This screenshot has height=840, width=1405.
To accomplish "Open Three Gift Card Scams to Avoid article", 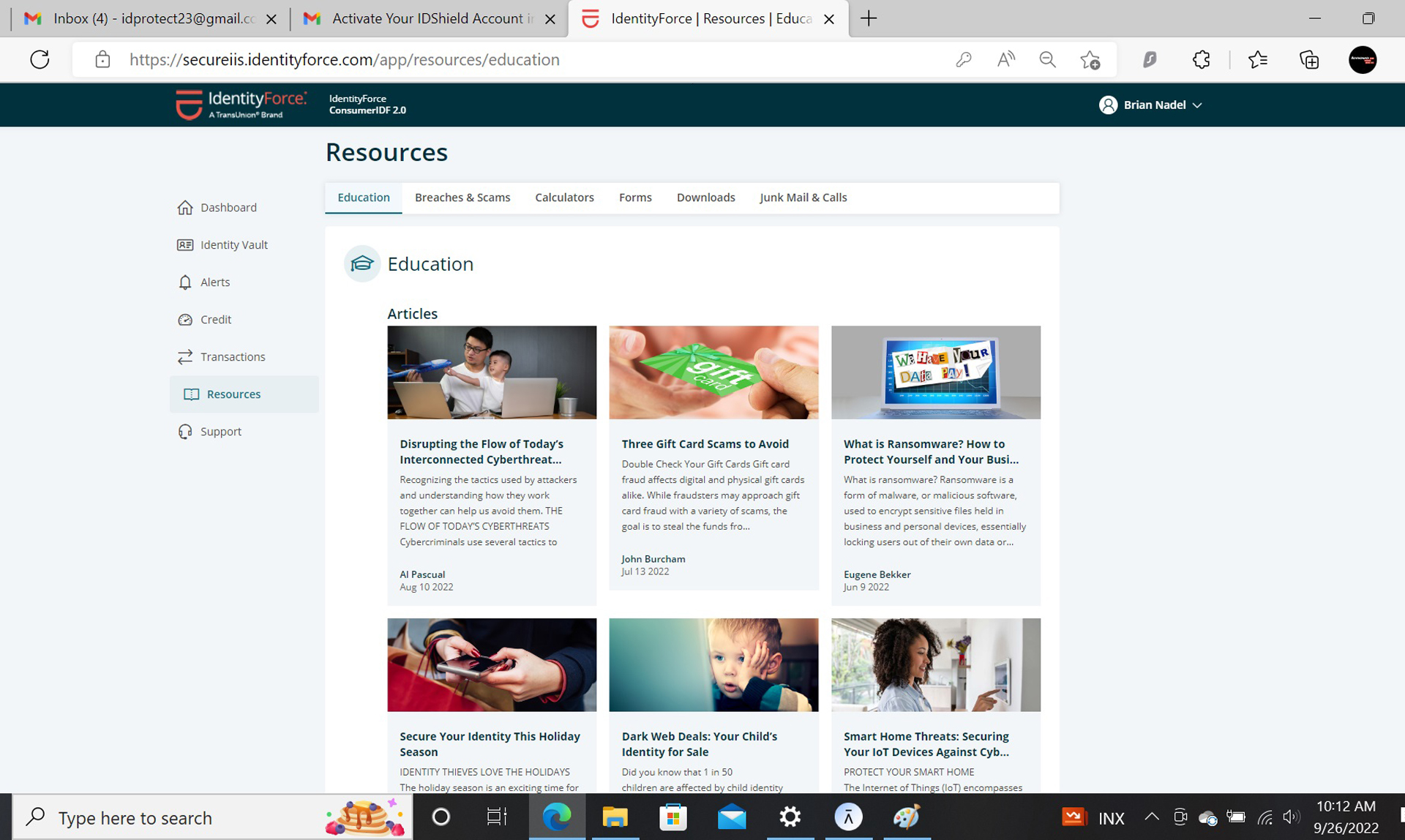I will (705, 444).
